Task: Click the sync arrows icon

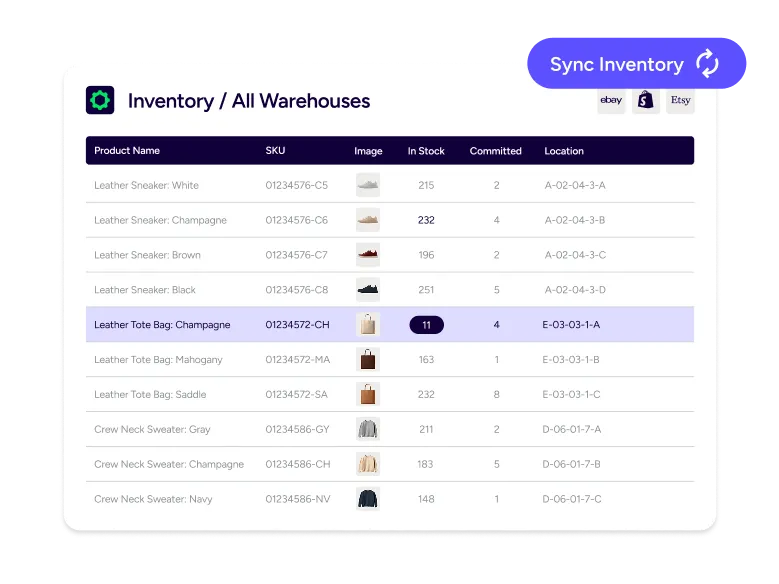Action: click(708, 65)
